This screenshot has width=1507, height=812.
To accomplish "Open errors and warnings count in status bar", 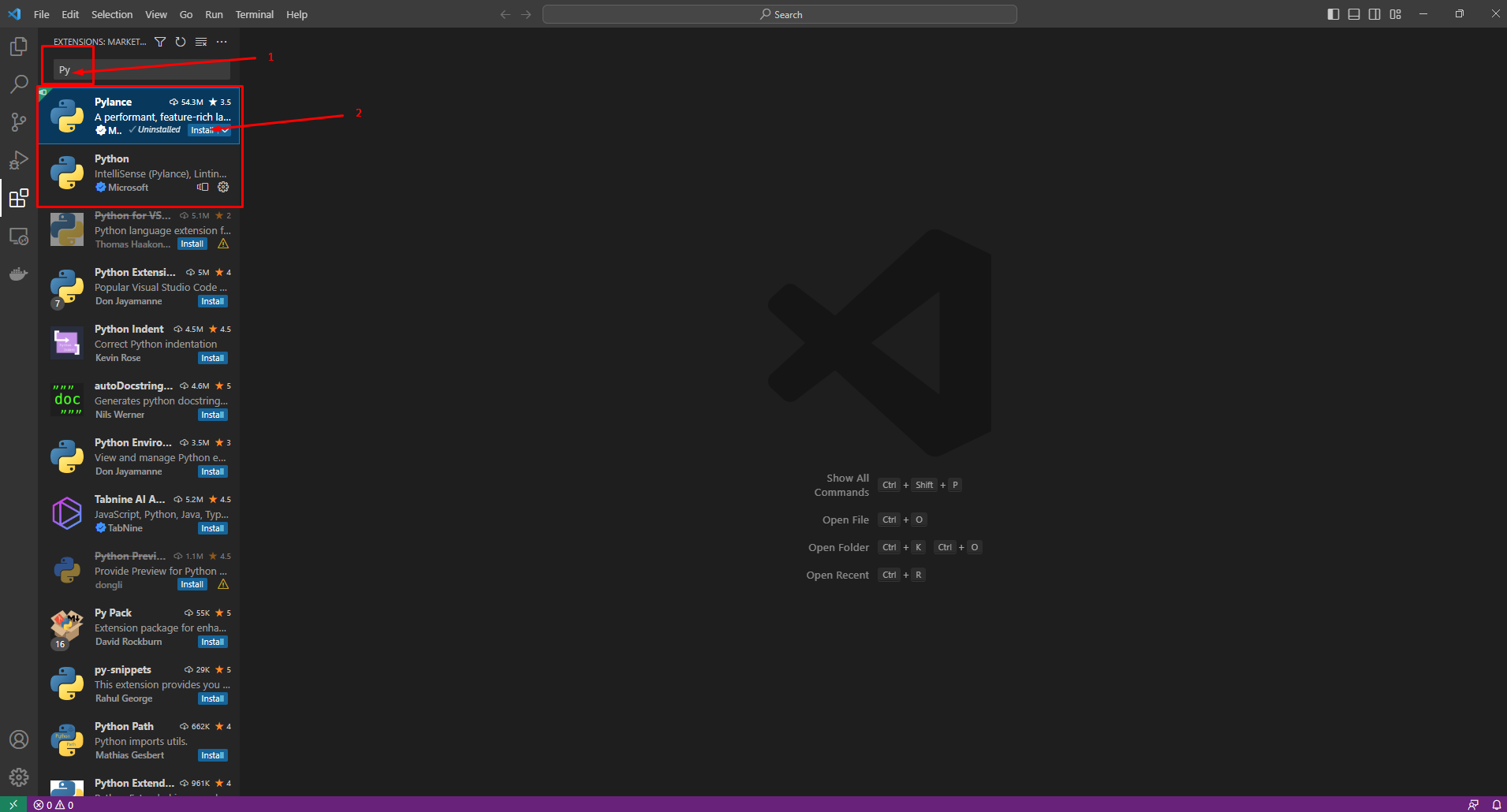I will [54, 805].
